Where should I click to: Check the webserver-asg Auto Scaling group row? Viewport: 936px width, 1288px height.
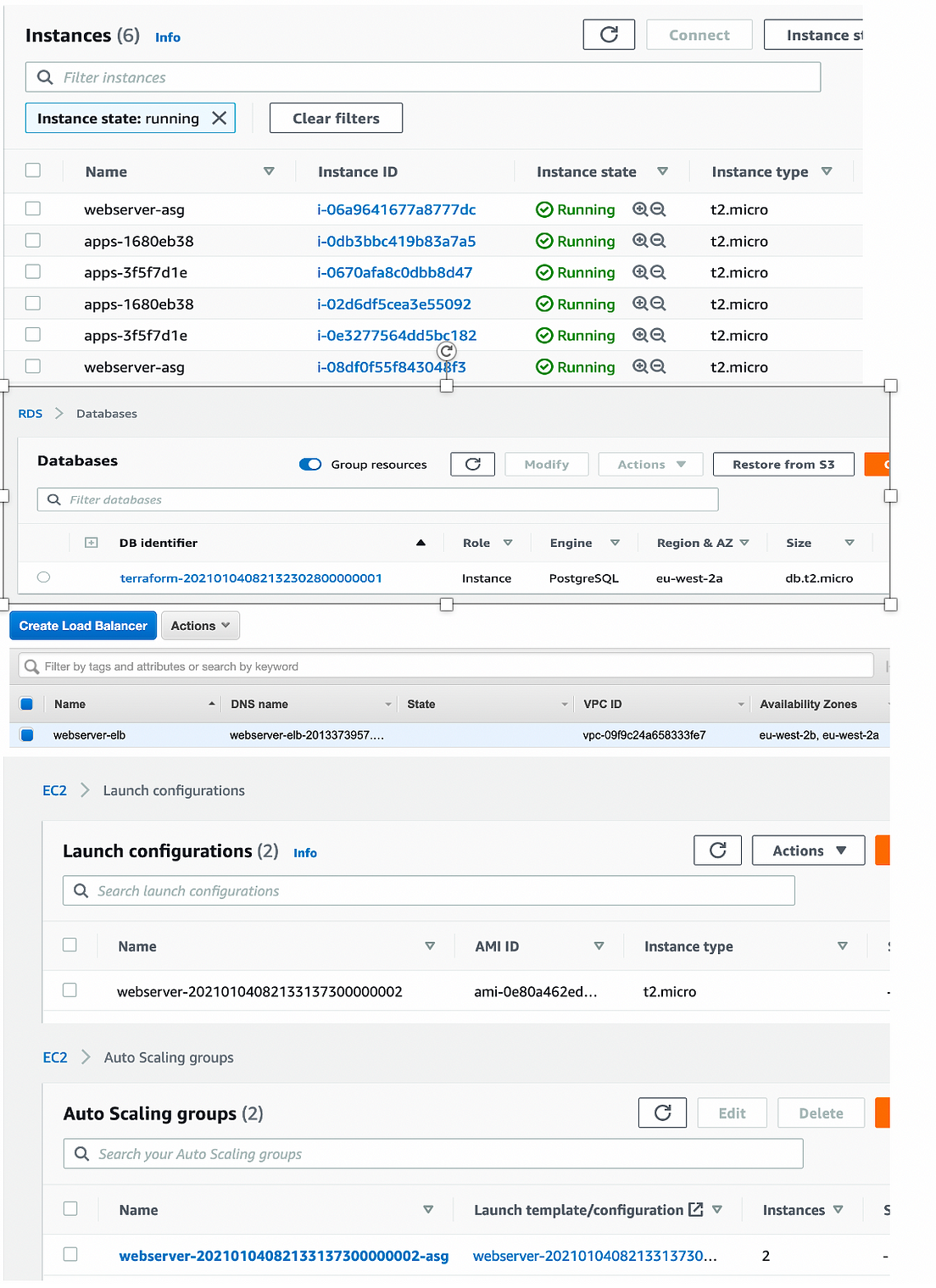pos(70,1254)
